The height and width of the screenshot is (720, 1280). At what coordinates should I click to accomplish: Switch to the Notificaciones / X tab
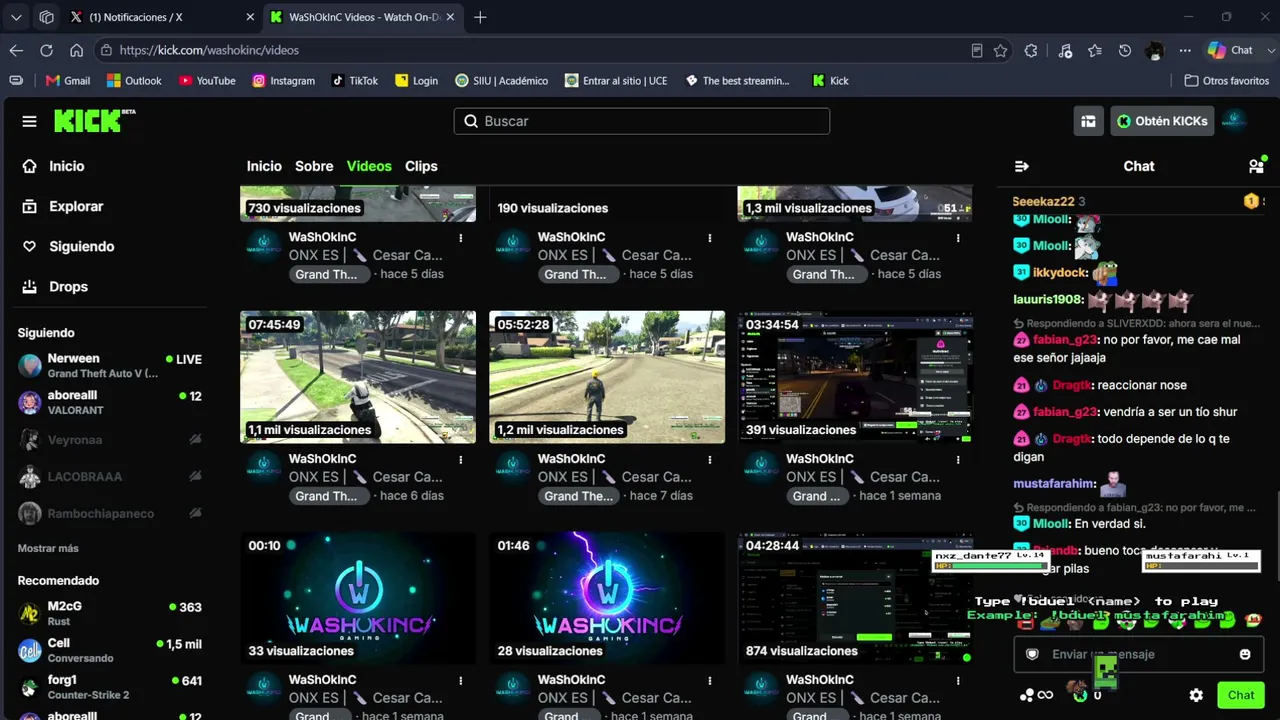[x=164, y=17]
